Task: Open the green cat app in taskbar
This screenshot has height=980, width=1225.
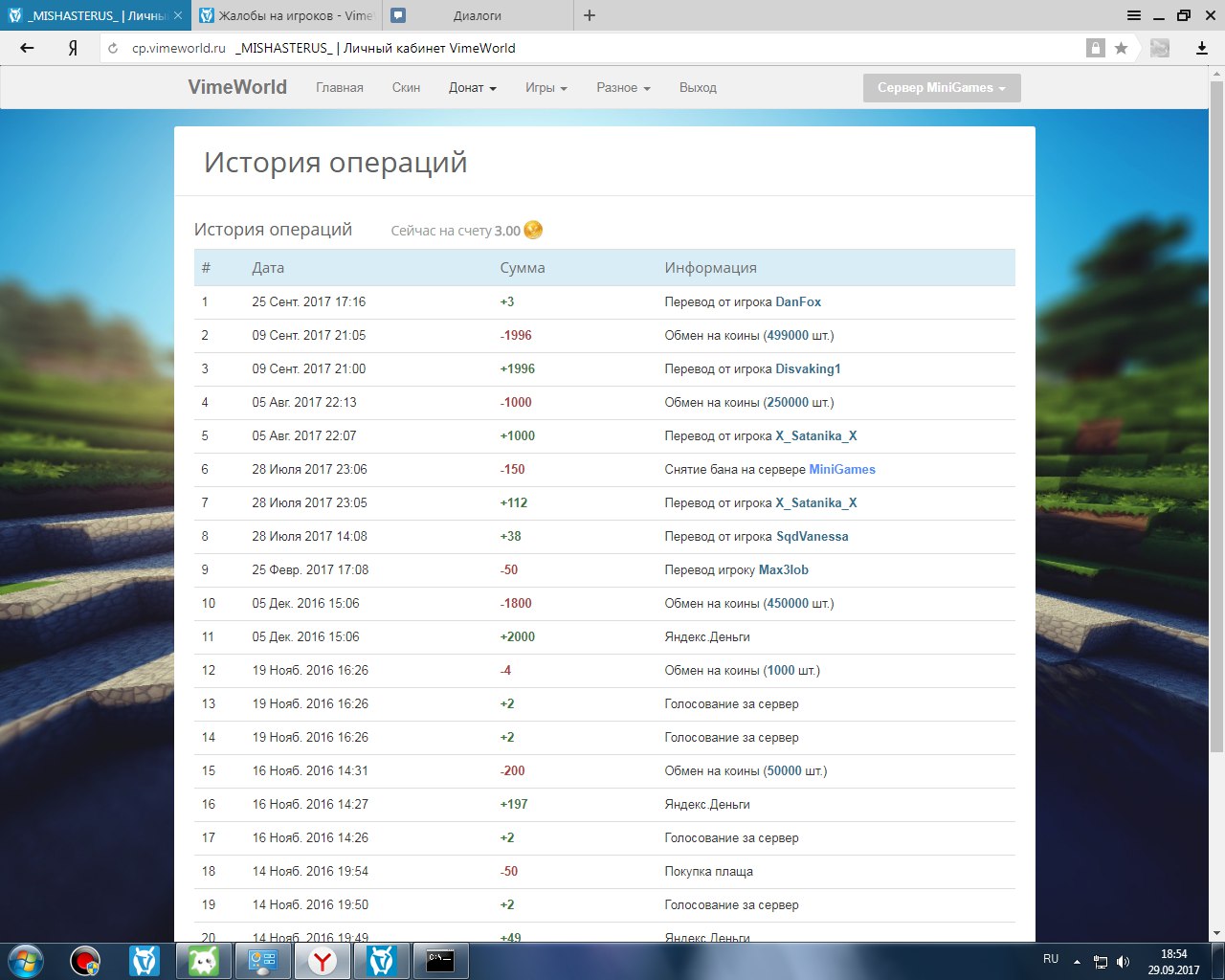Action: tap(204, 961)
